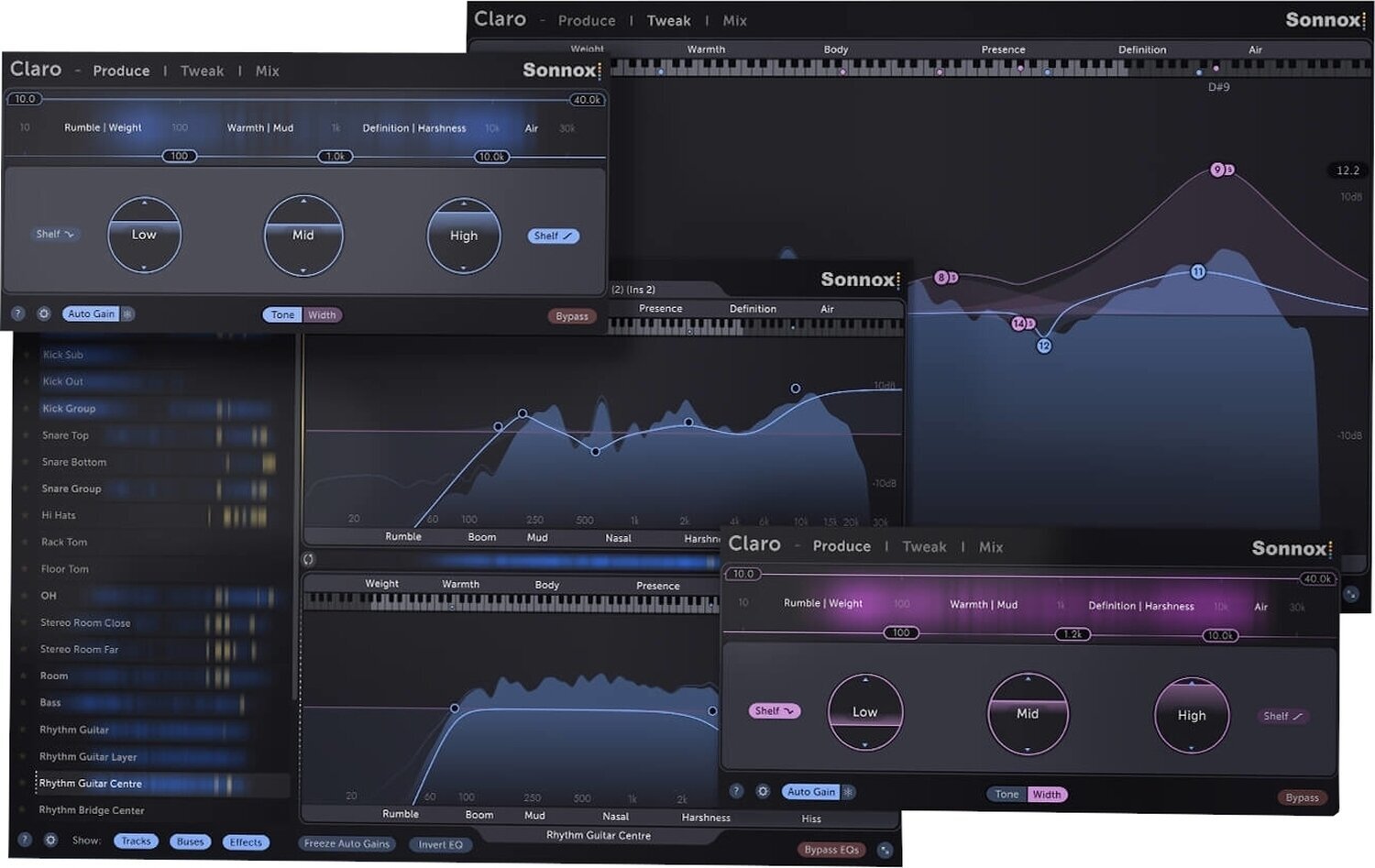
Task: Click the Low knob down arrow in blue Produce window
Action: 144,268
